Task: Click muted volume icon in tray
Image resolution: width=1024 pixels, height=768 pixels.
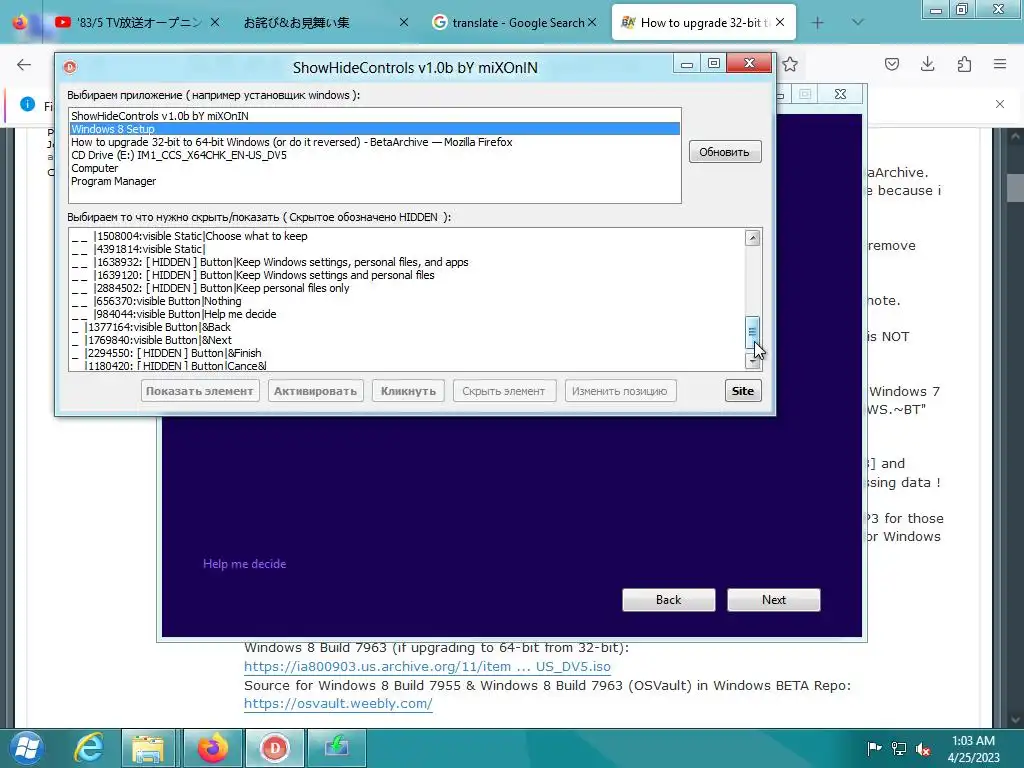Action: coord(923,748)
